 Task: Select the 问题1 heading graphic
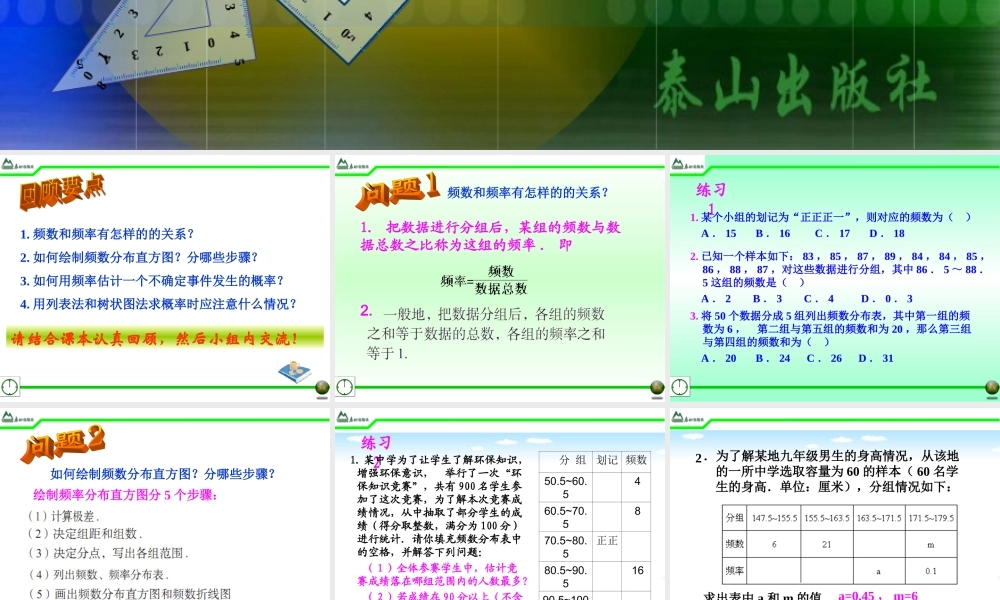(398, 191)
